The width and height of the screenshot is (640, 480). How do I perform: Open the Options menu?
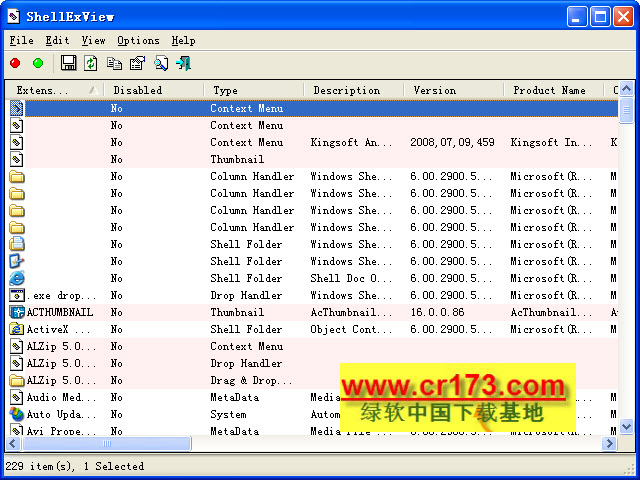pyautogui.click(x=138, y=40)
